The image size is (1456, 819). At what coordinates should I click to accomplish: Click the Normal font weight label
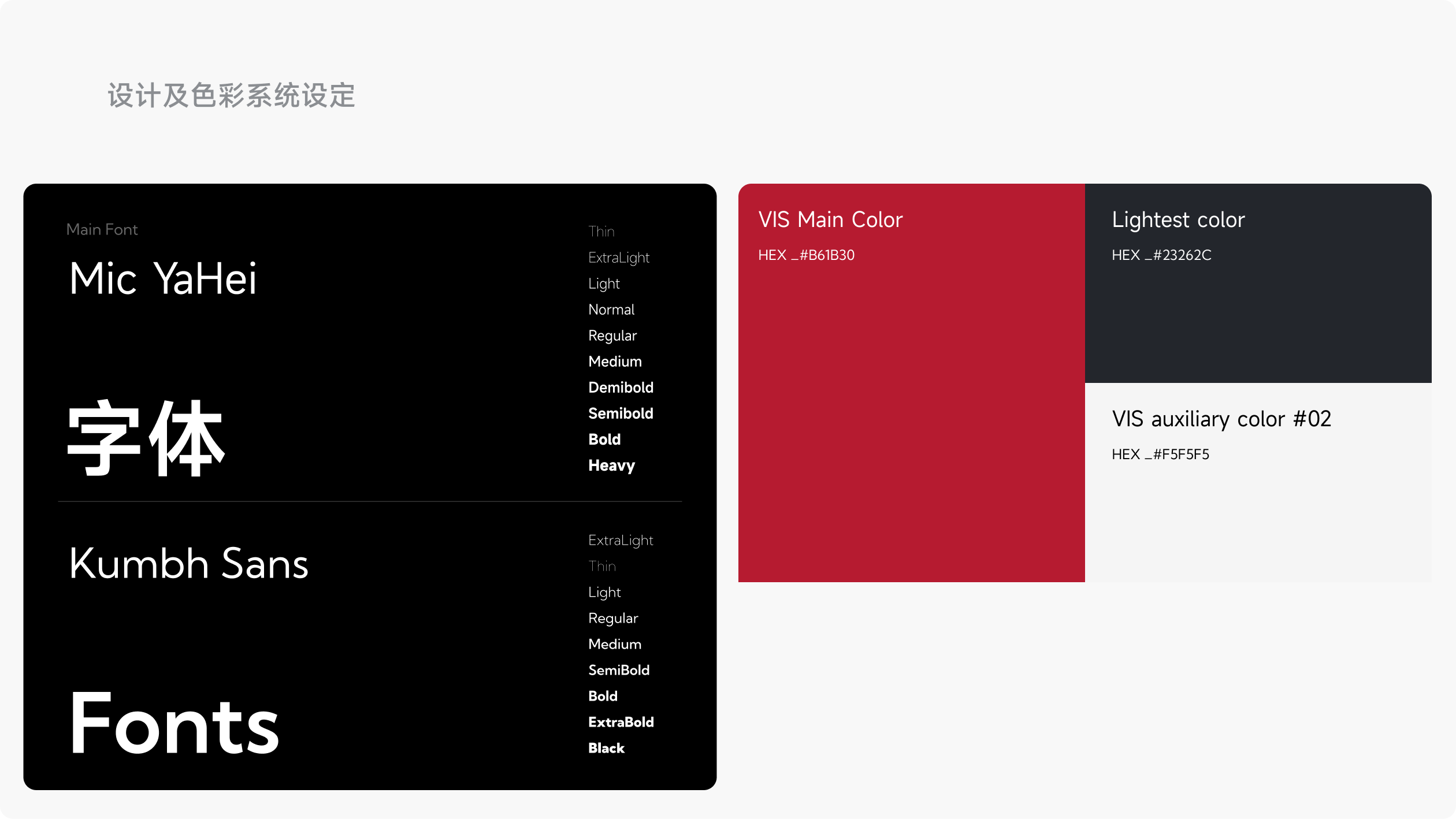coord(611,310)
